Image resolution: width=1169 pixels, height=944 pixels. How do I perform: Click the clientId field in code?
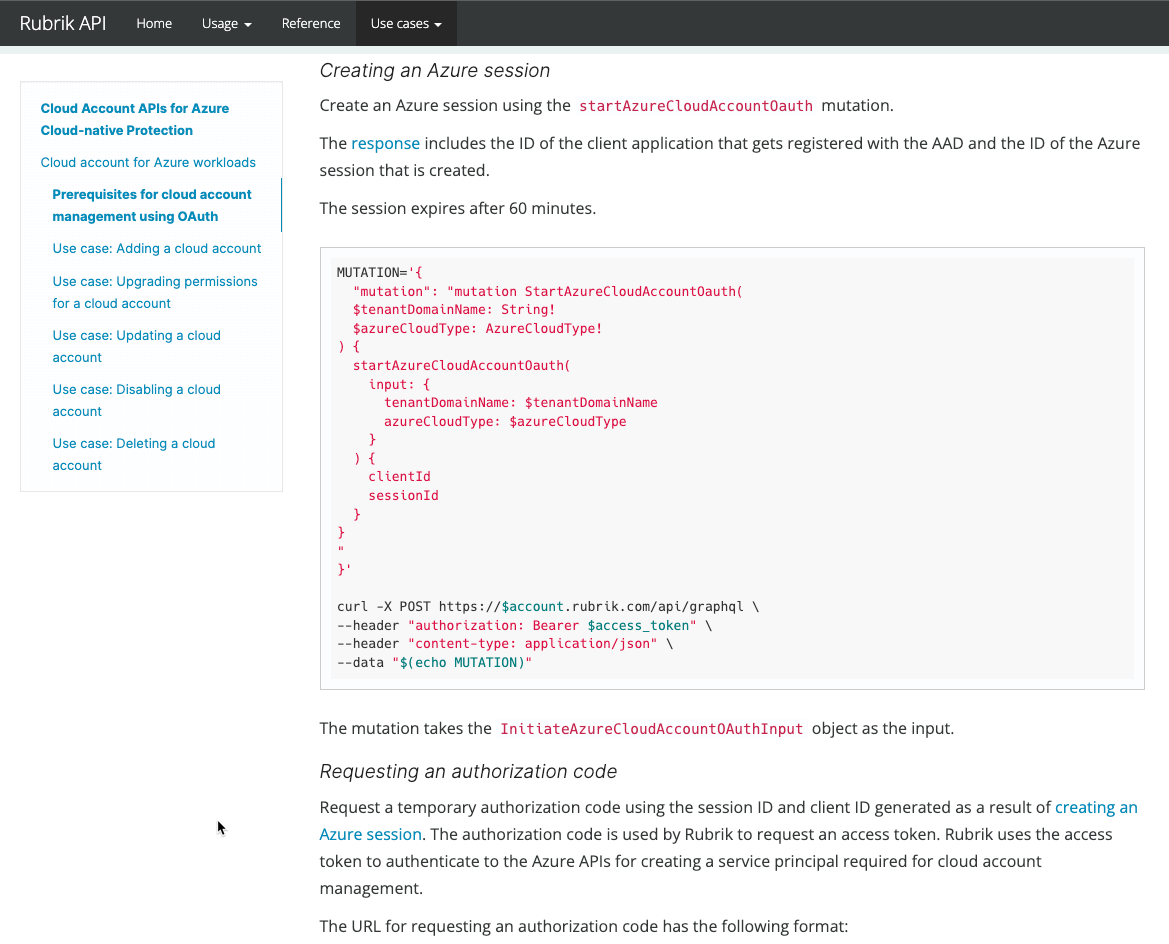tap(400, 476)
